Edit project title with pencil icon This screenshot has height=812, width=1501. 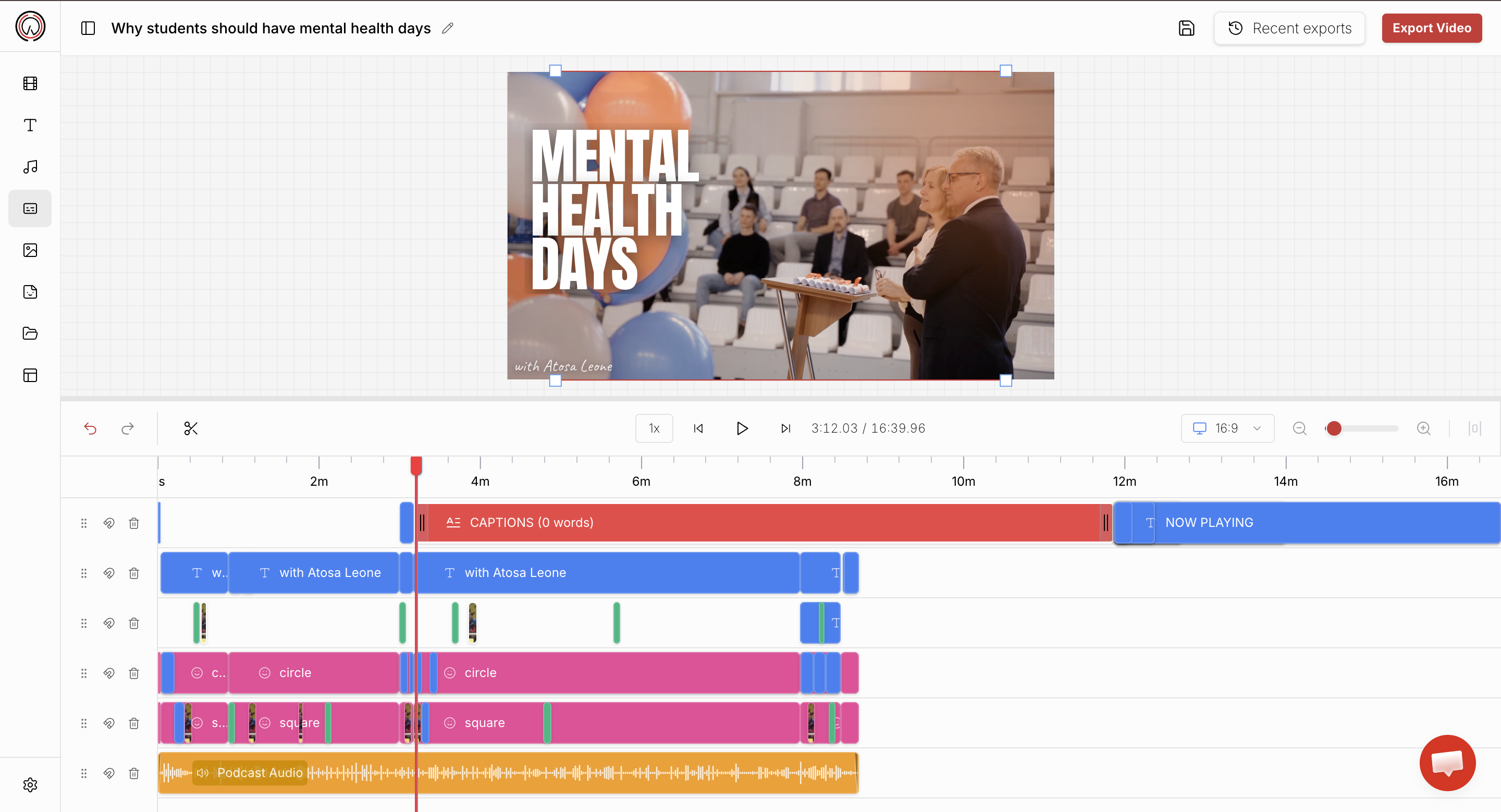tap(448, 28)
